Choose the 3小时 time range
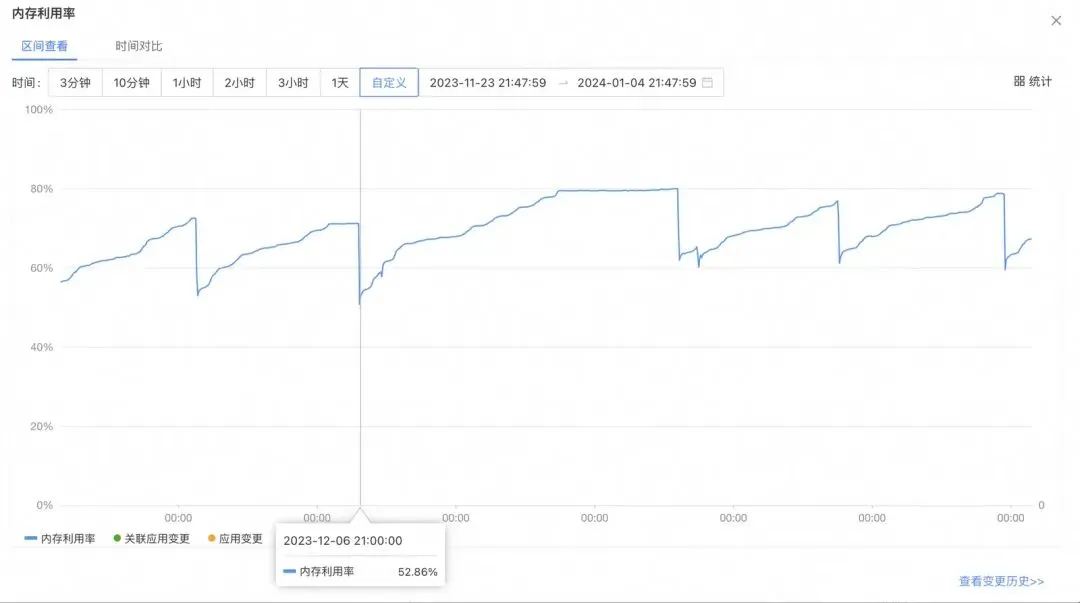This screenshot has width=1080, height=603. click(293, 83)
